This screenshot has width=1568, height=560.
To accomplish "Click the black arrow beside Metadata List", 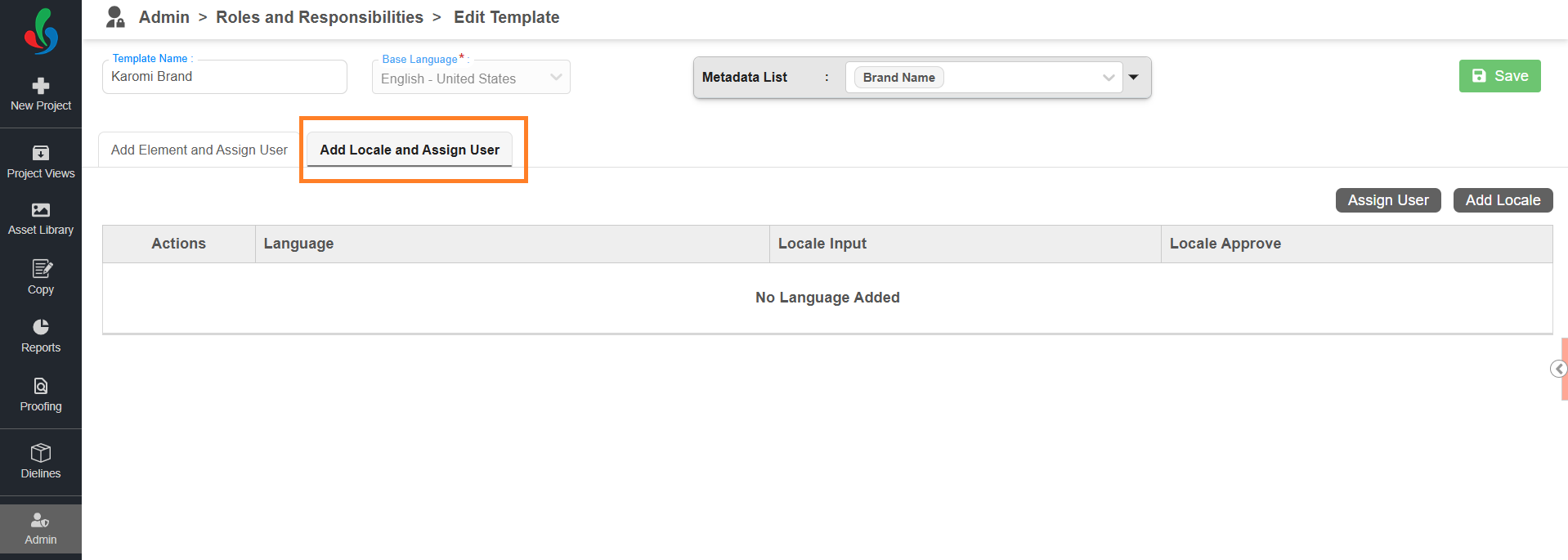I will point(1134,78).
